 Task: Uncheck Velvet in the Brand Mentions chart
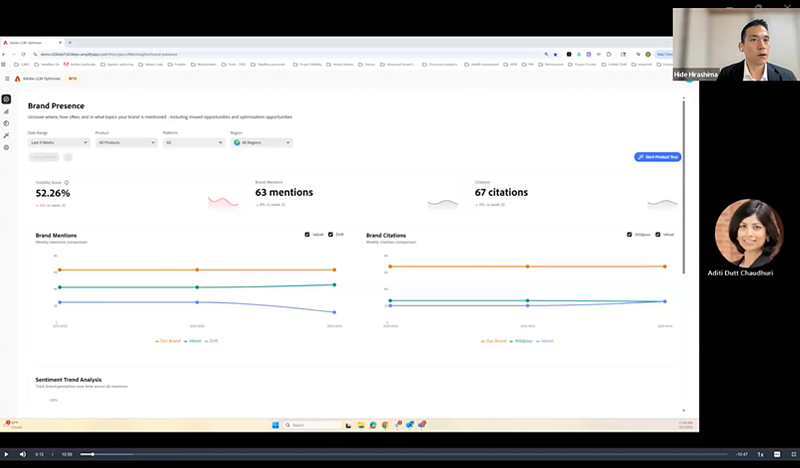coord(306,234)
